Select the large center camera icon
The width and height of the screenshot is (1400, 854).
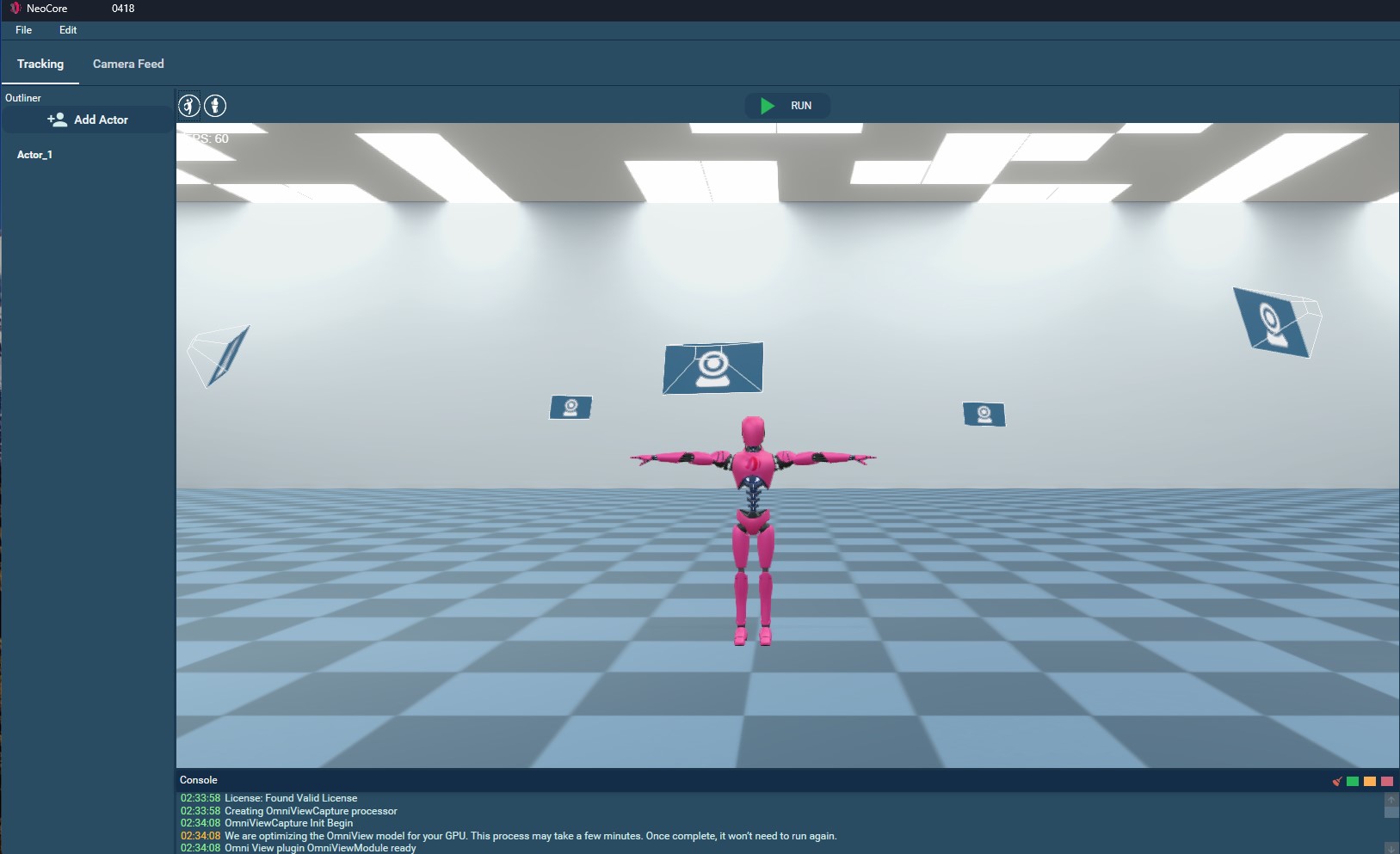[x=712, y=368]
